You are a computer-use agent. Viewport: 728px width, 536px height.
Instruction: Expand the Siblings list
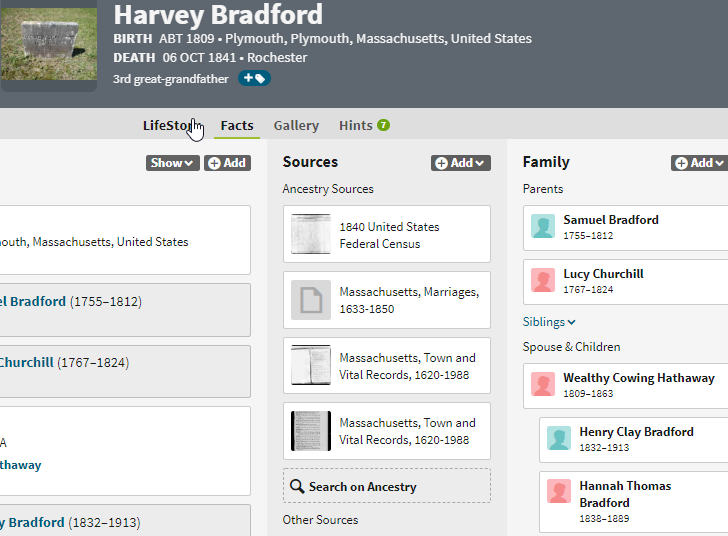click(549, 322)
